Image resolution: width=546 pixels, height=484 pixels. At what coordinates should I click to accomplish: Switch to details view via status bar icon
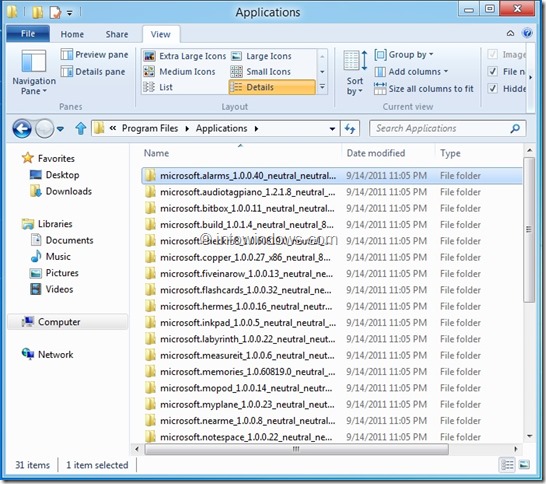coord(507,465)
